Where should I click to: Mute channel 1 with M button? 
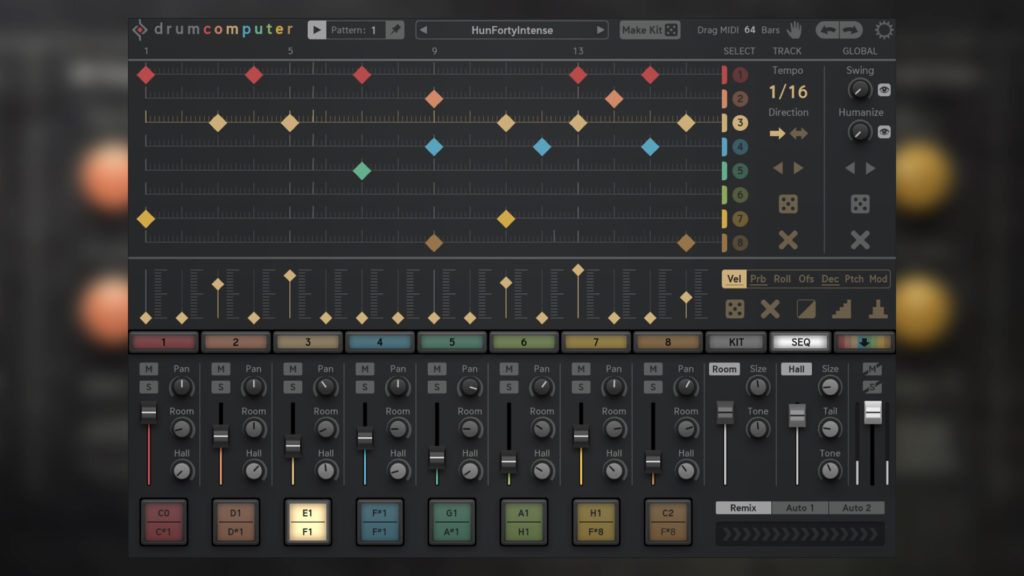point(149,369)
